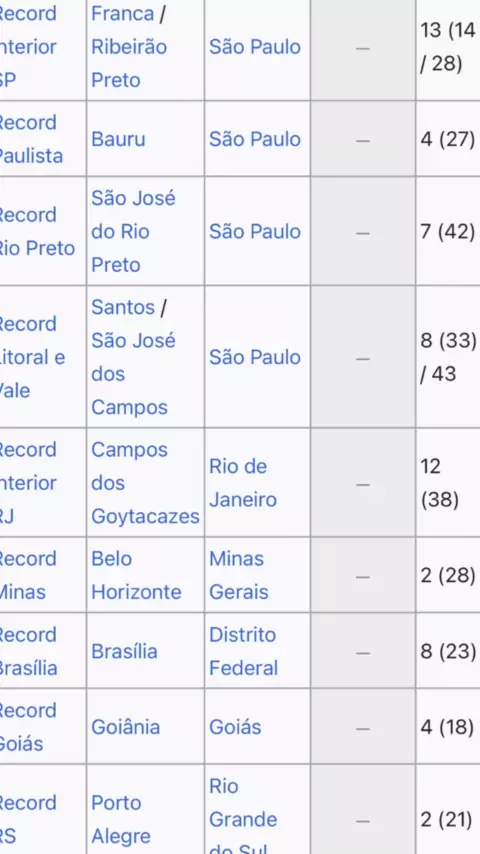Follow the Goiás state link
This screenshot has height=854, width=480.
click(235, 727)
